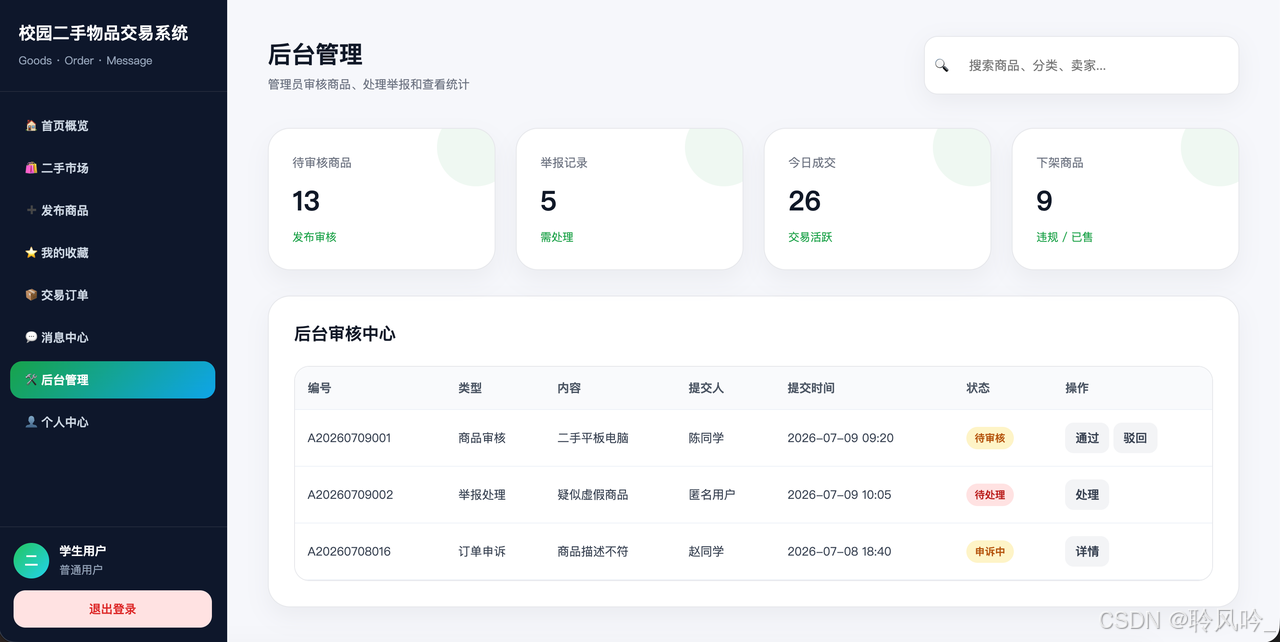Click 二手平板电脑 content cell

pyautogui.click(x=593, y=438)
